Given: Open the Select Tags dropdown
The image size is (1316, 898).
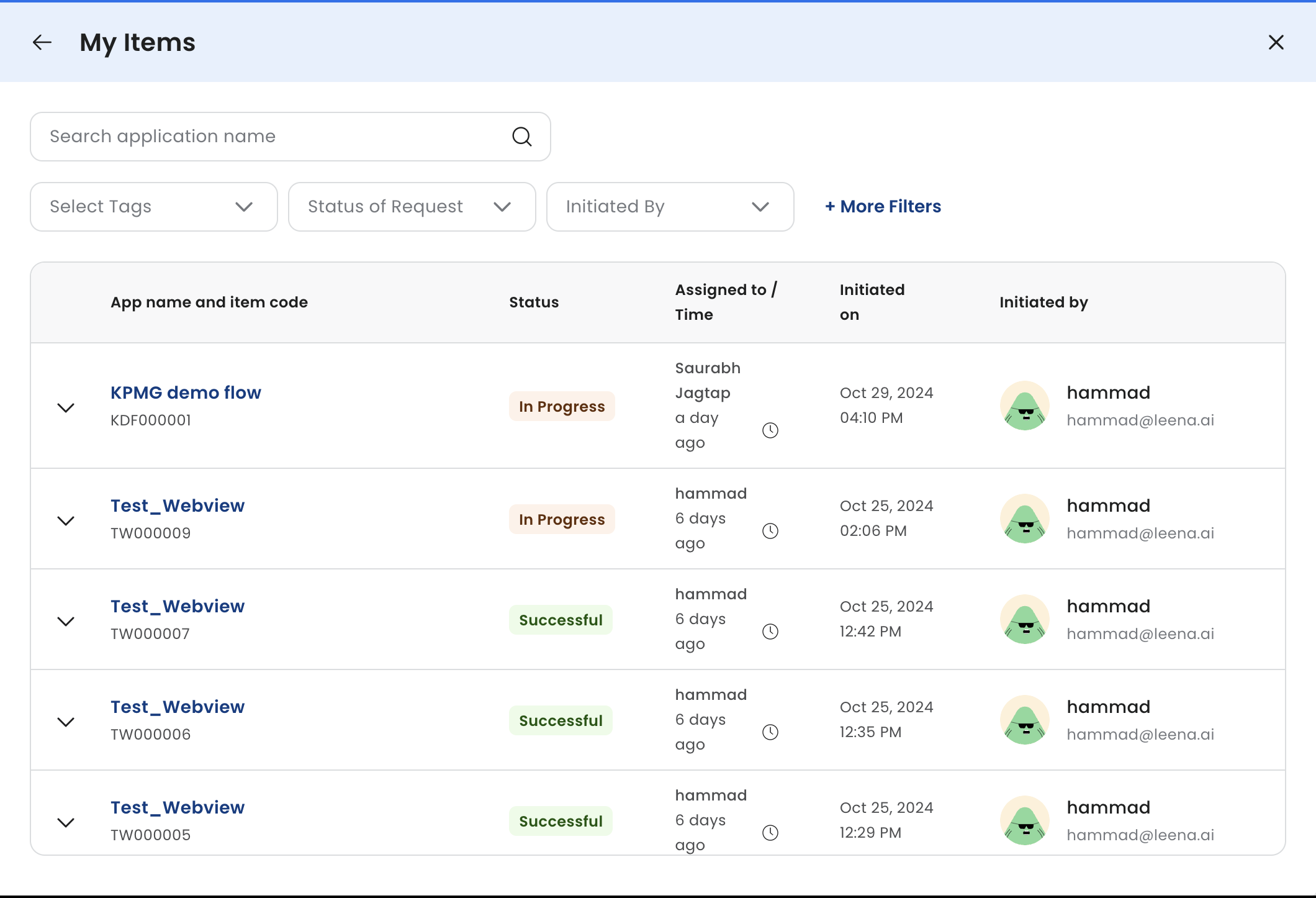Looking at the screenshot, I should (x=153, y=207).
